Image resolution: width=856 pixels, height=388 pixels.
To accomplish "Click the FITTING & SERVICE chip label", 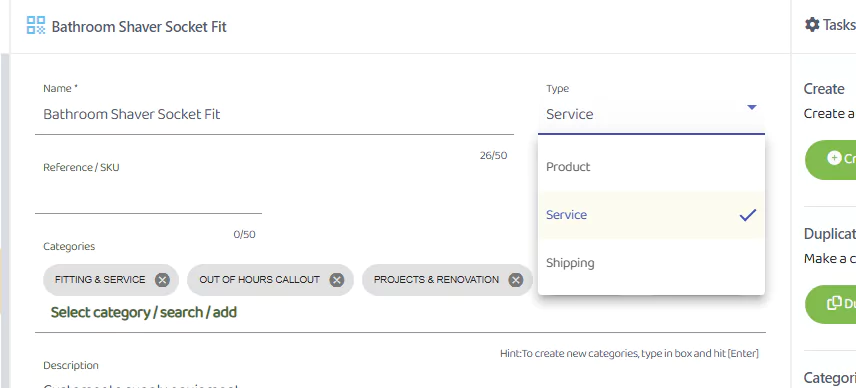I will tap(100, 280).
